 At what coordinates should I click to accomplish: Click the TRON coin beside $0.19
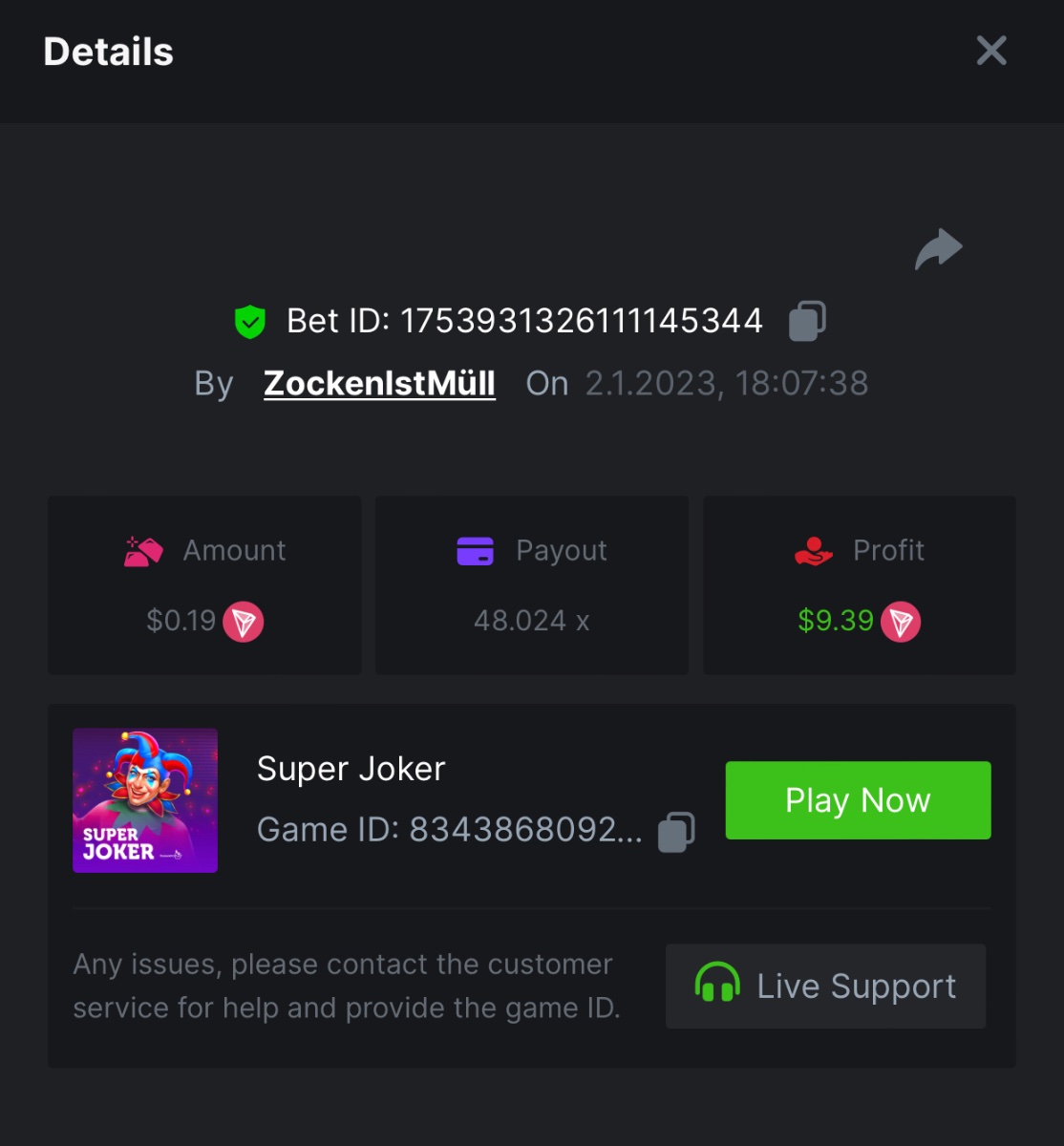click(x=244, y=622)
